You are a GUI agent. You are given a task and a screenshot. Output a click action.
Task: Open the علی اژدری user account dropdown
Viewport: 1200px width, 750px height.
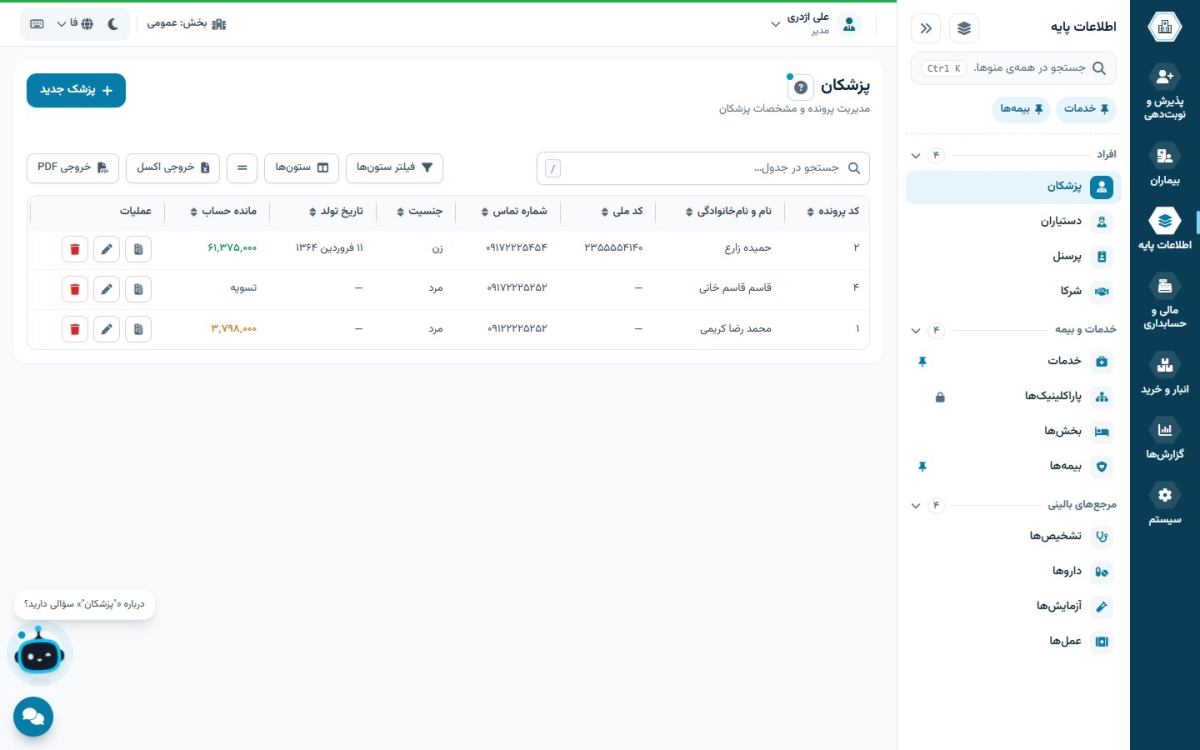[816, 24]
